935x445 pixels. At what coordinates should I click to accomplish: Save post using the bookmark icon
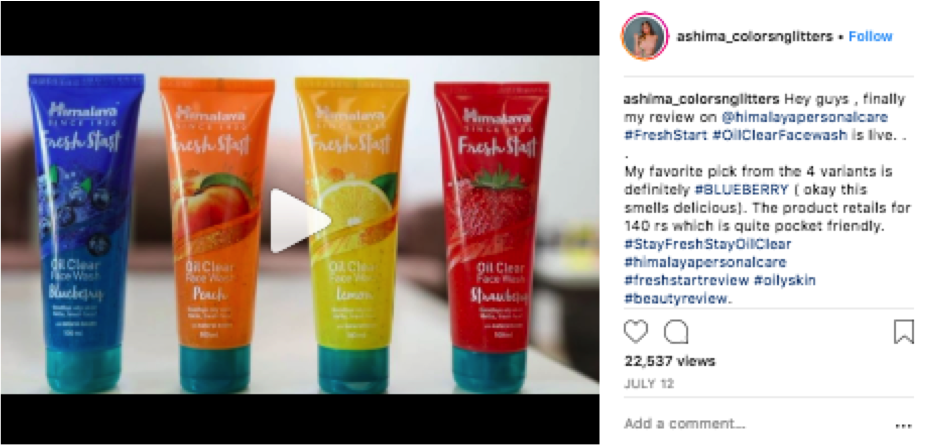(x=904, y=332)
